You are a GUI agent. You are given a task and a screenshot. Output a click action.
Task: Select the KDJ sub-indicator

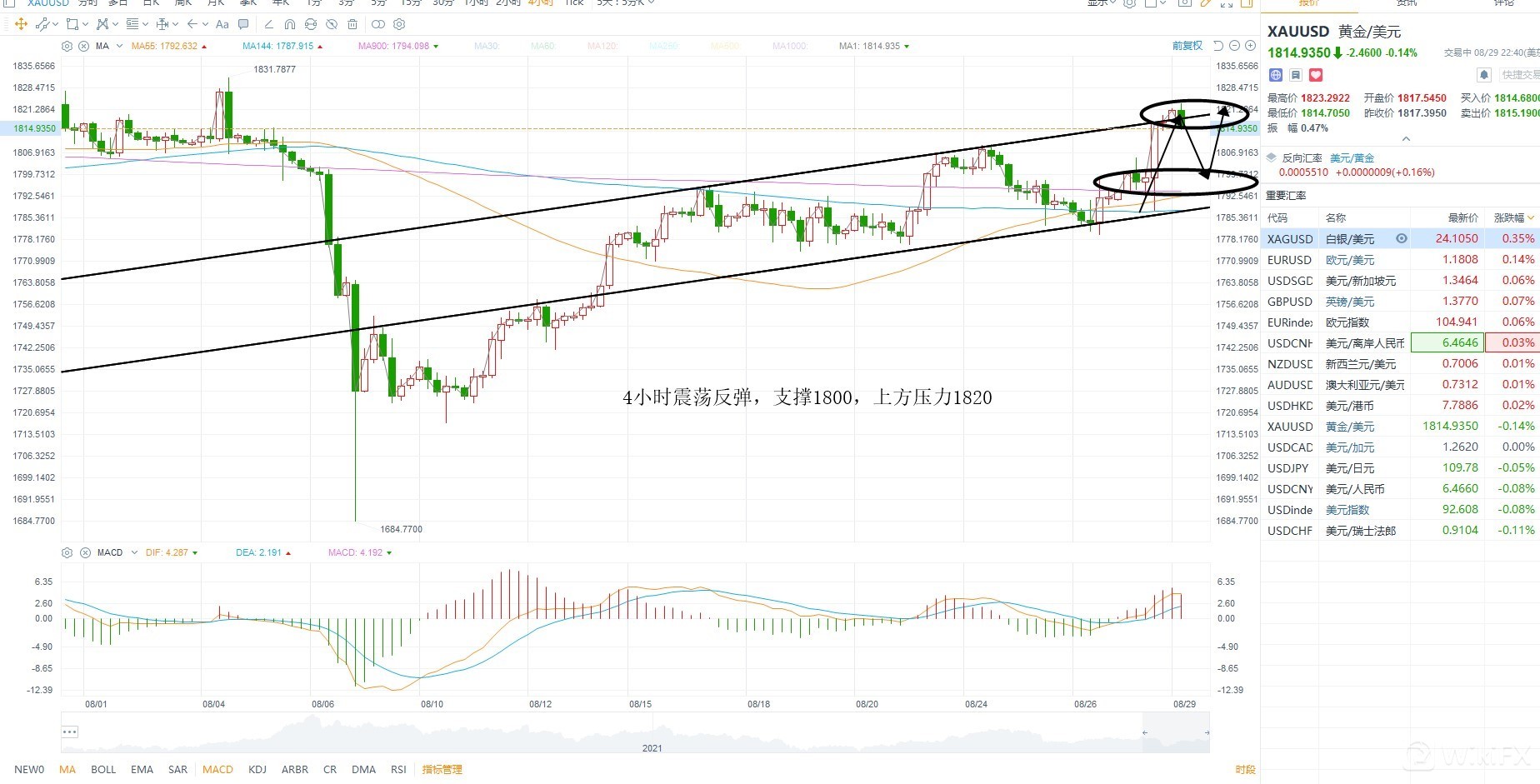pyautogui.click(x=257, y=769)
